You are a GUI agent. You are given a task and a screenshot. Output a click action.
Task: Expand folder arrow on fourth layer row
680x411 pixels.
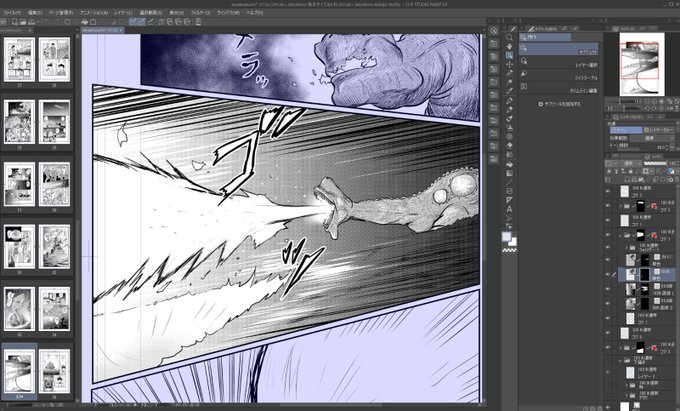pyautogui.click(x=621, y=235)
